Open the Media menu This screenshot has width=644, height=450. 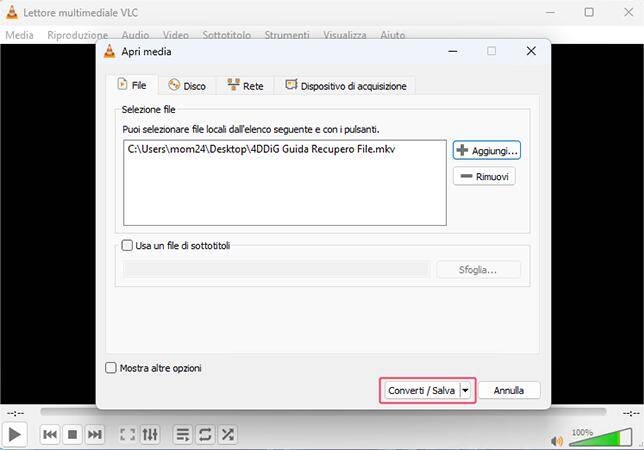[19, 35]
